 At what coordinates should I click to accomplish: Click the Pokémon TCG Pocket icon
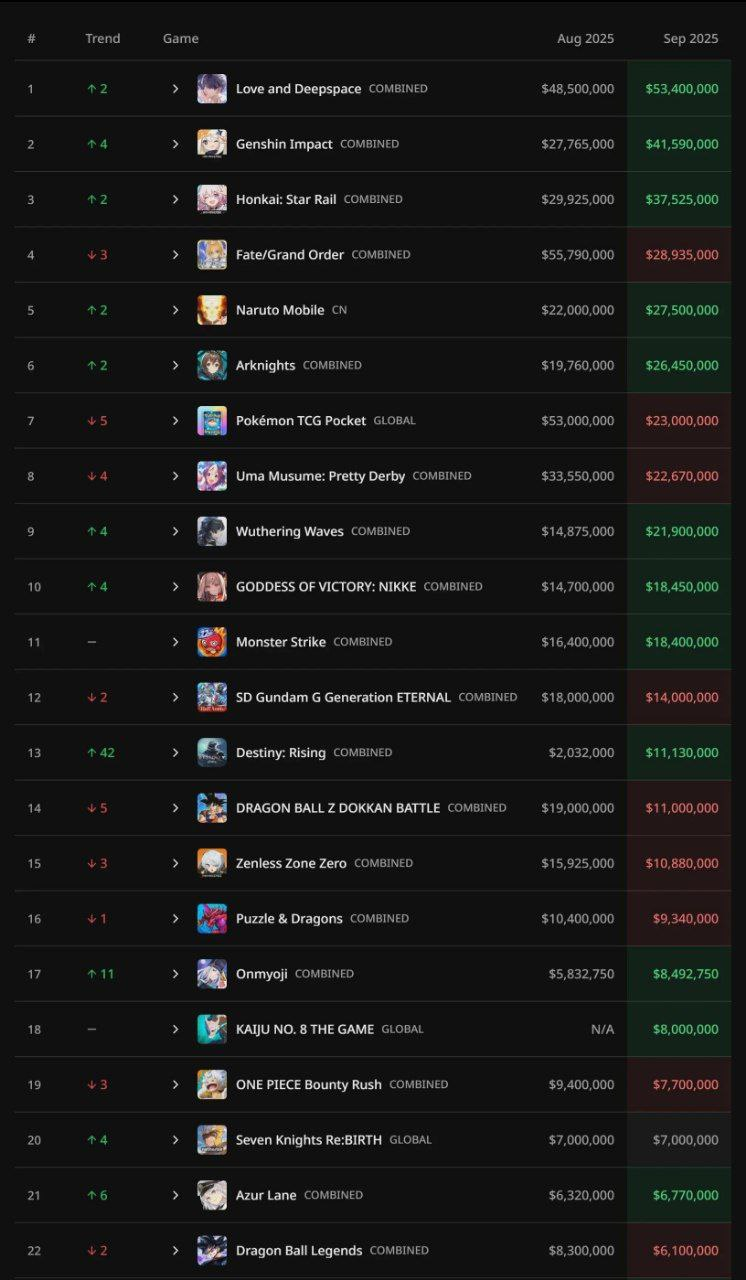click(x=212, y=421)
